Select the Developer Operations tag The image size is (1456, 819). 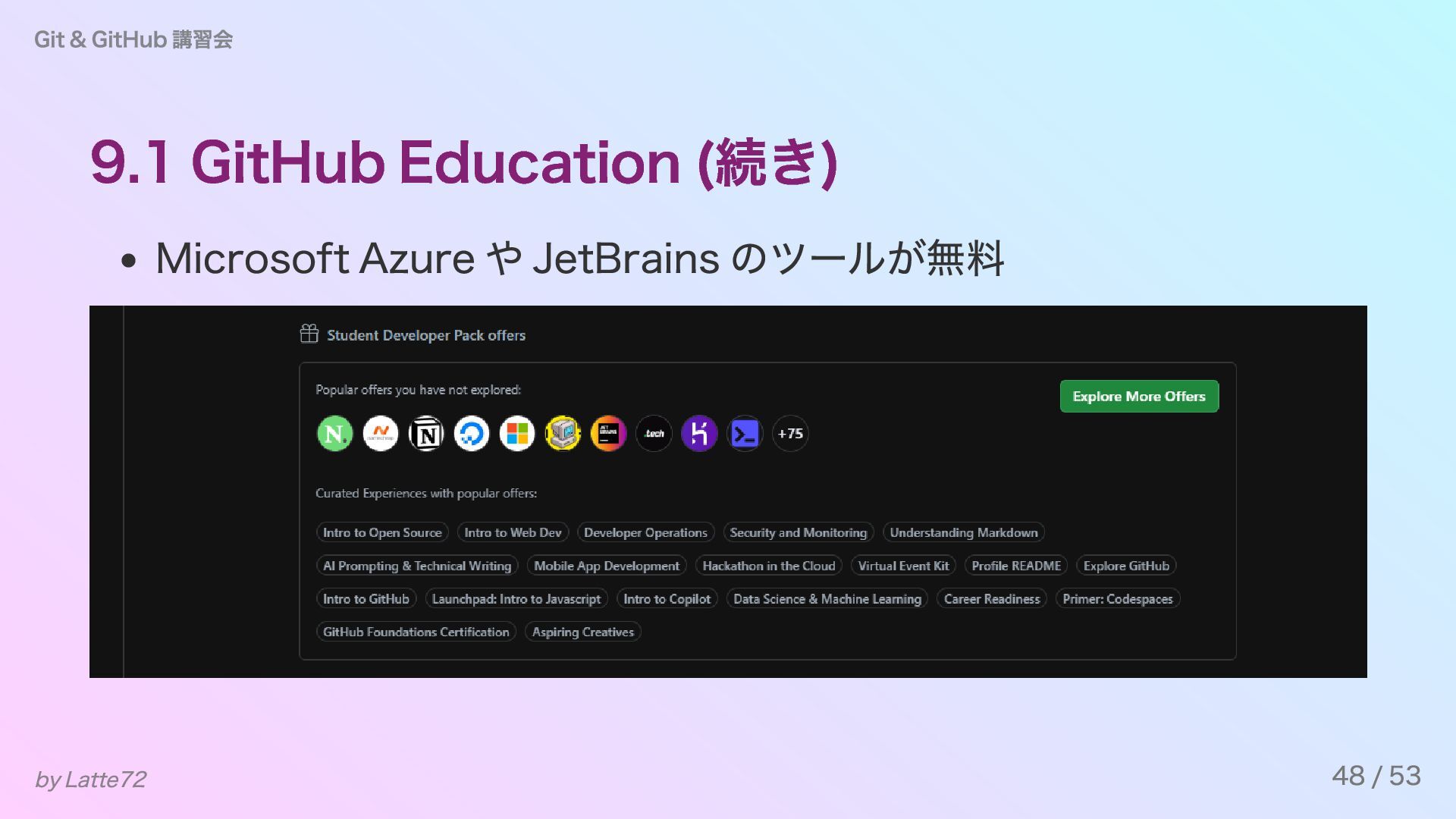645,532
